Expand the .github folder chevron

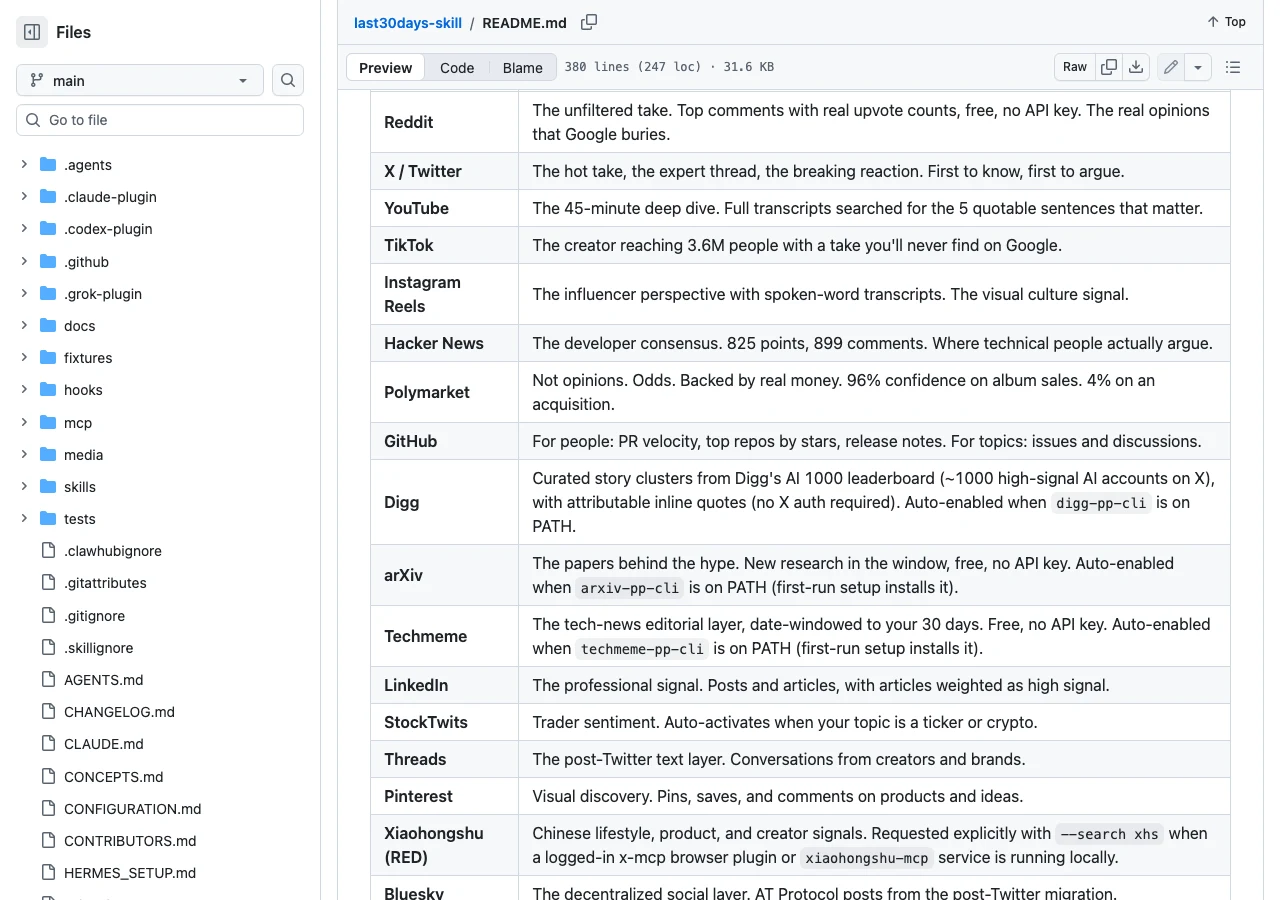pyautogui.click(x=24, y=261)
